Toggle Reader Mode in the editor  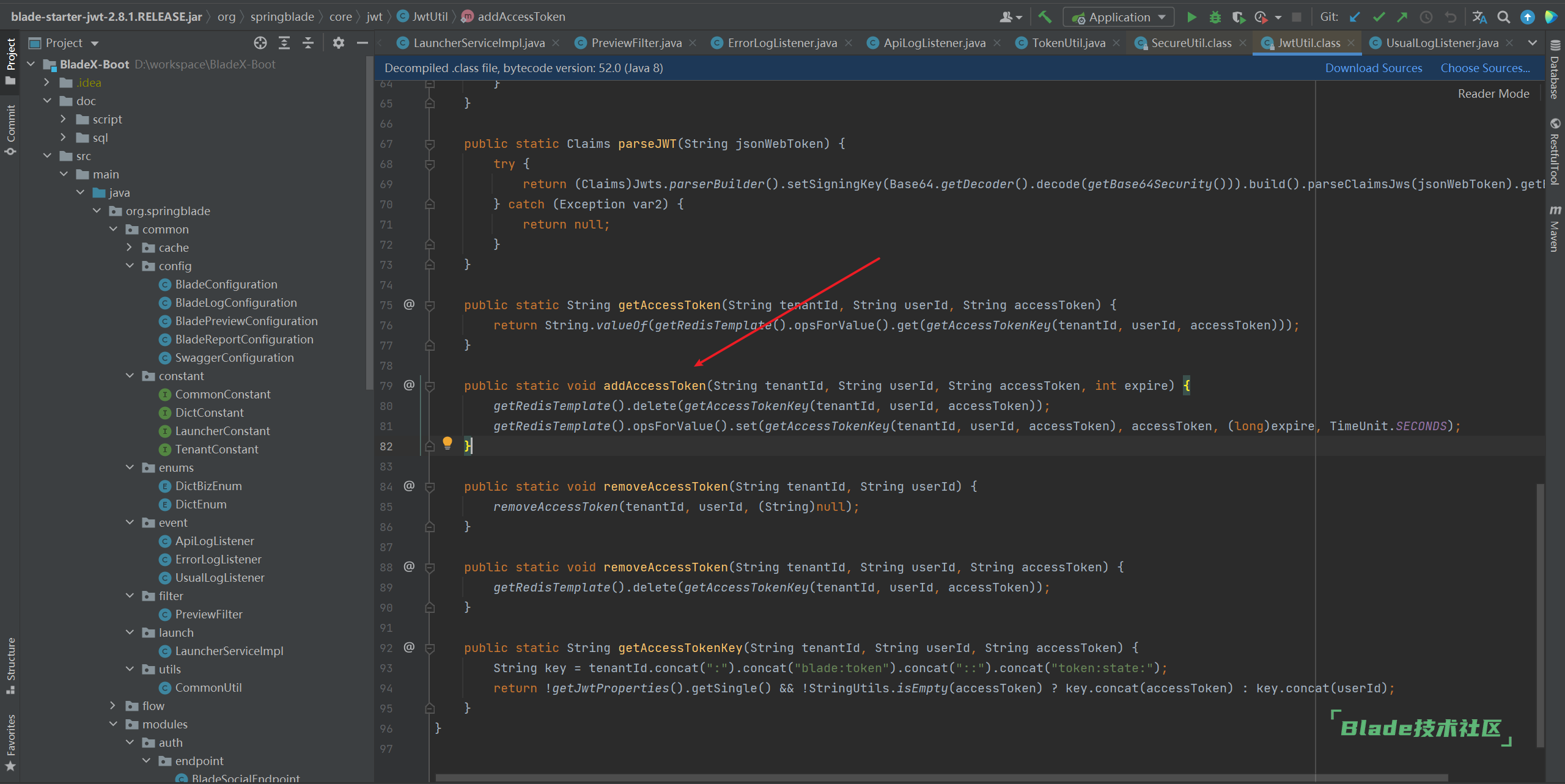point(1493,93)
